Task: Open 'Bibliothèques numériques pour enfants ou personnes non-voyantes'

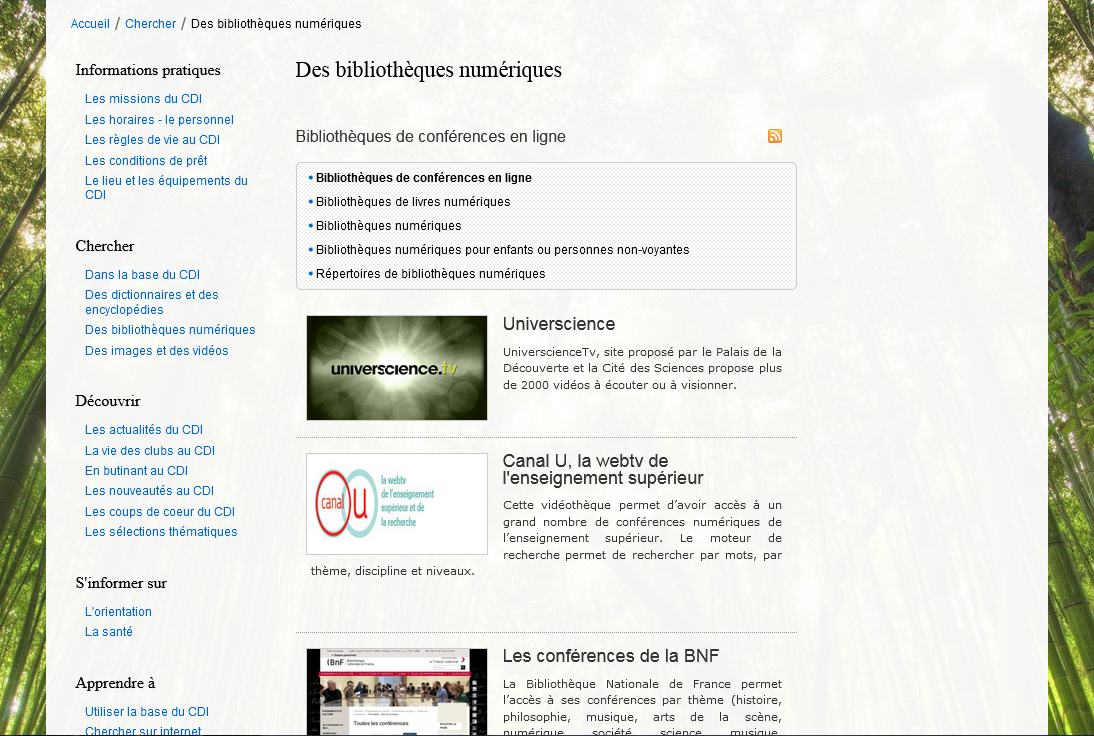Action: tap(502, 250)
